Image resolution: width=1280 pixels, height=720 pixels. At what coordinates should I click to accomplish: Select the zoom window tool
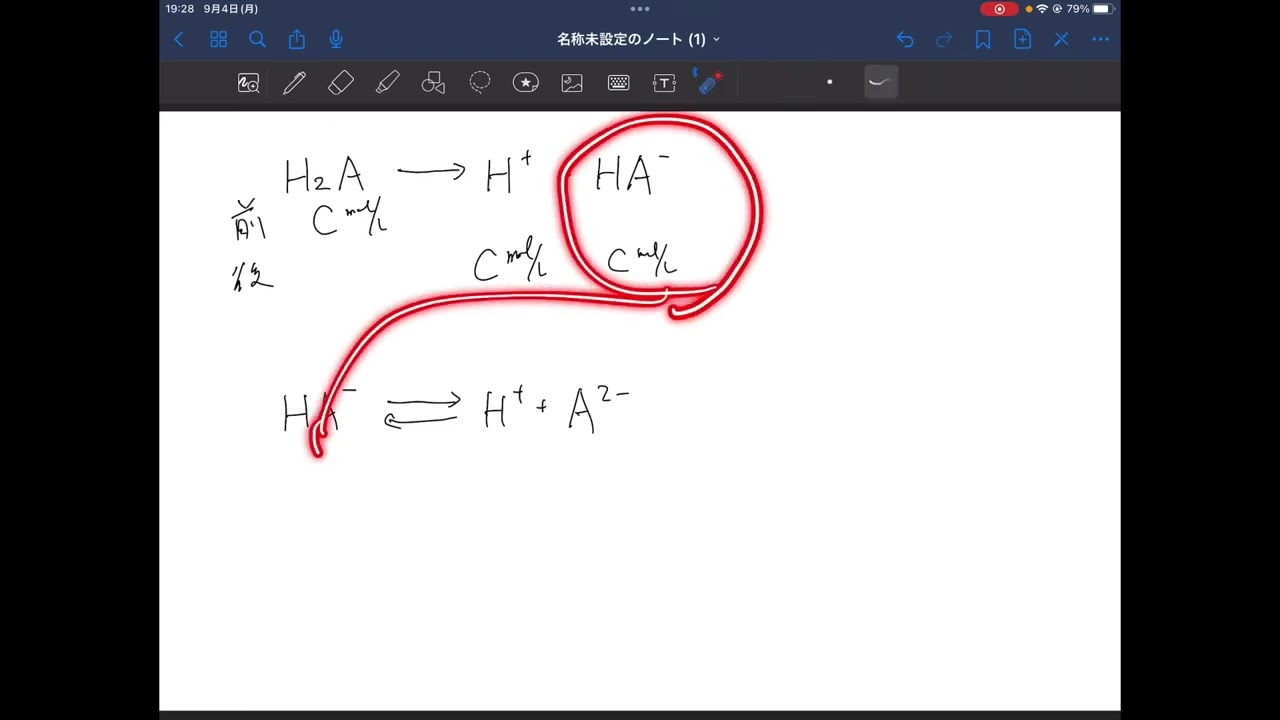click(248, 83)
